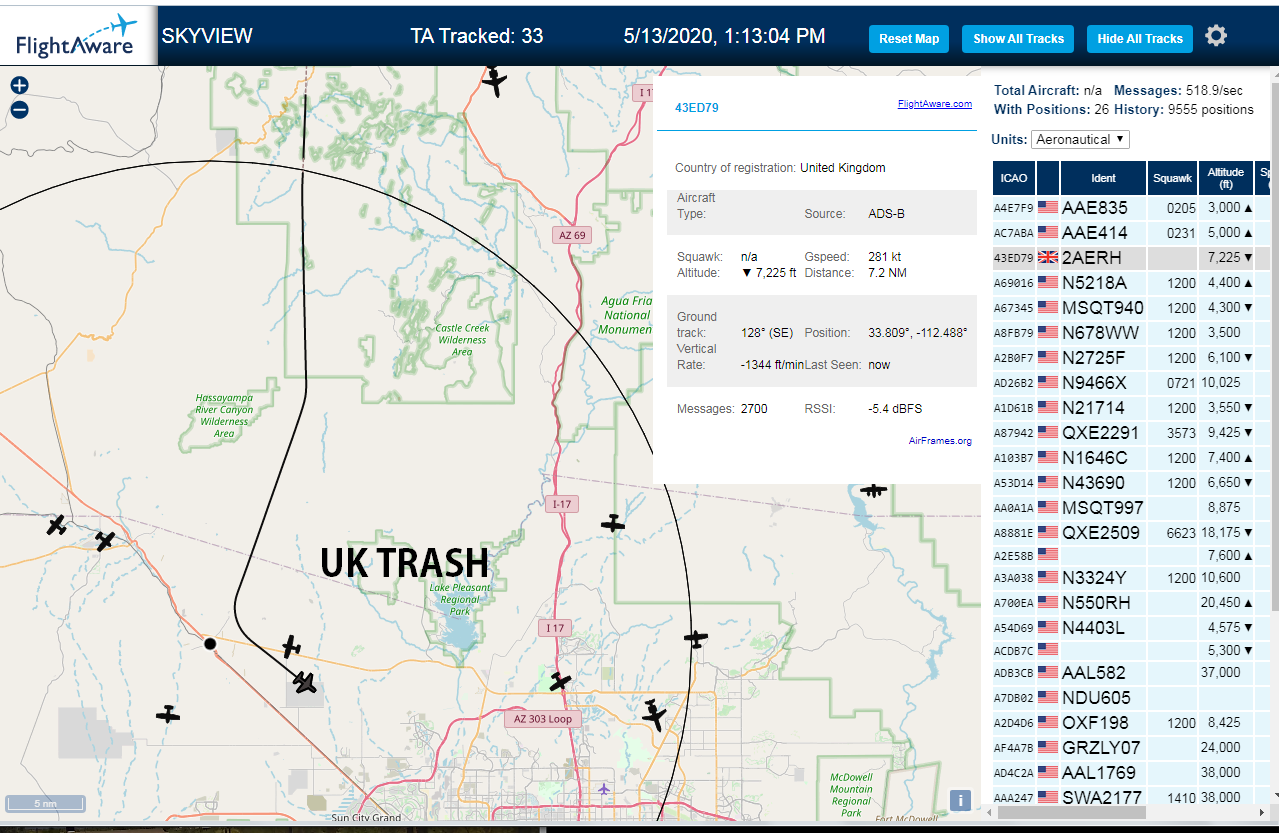The width and height of the screenshot is (1279, 833).
Task: Click the 5 nm map scale bar
Action: tap(46, 803)
